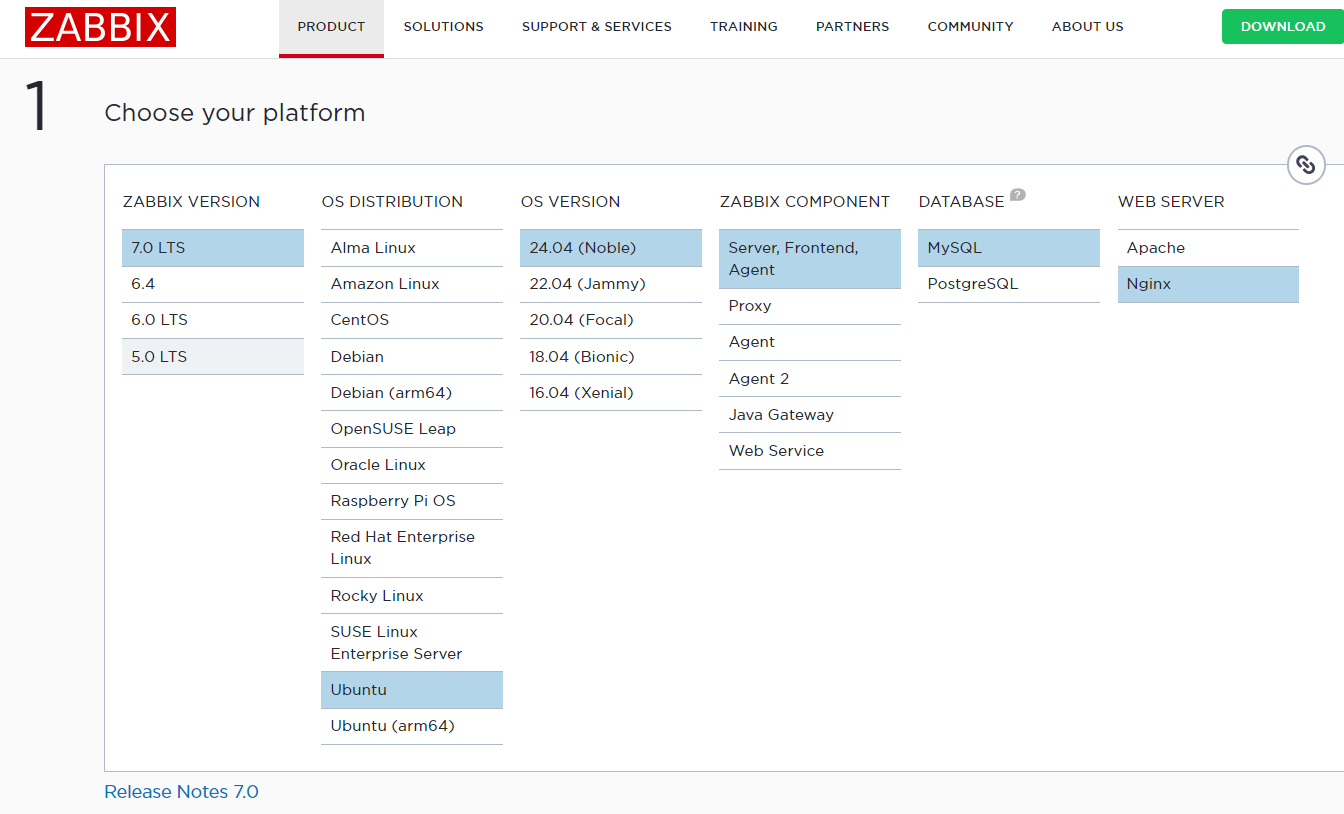Select Server, Frontend, Agent component

[810, 259]
